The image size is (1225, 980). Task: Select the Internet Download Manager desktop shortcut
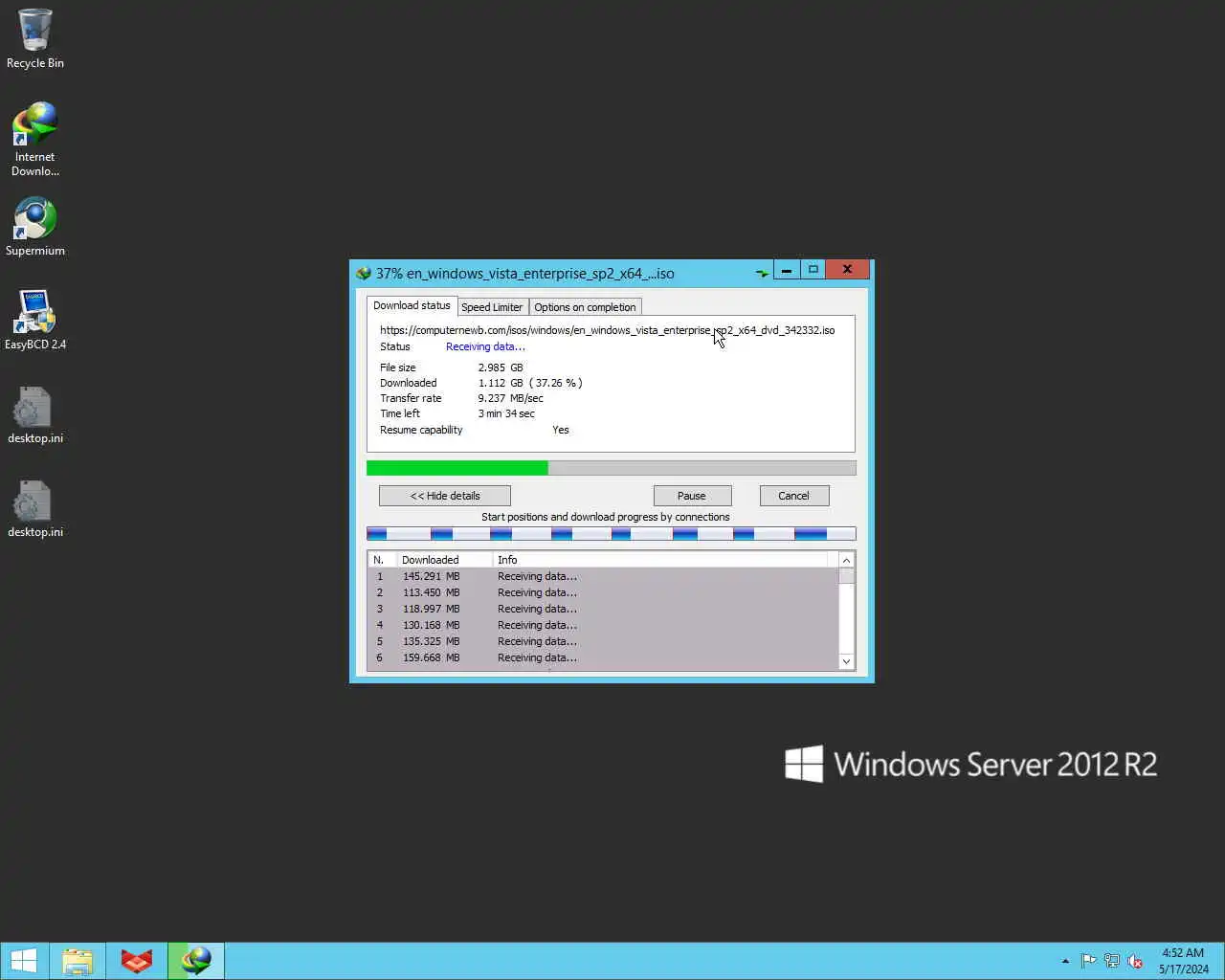coord(35,139)
